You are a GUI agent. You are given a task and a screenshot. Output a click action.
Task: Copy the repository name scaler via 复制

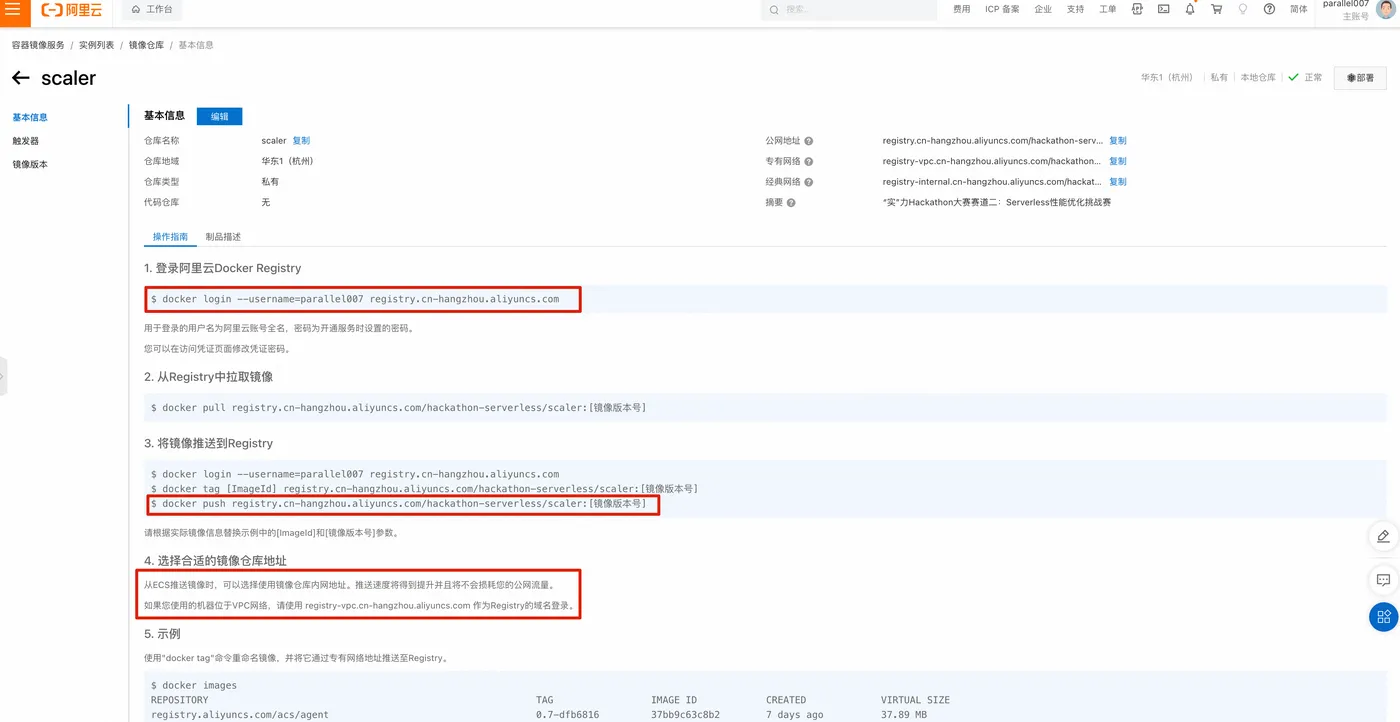301,141
